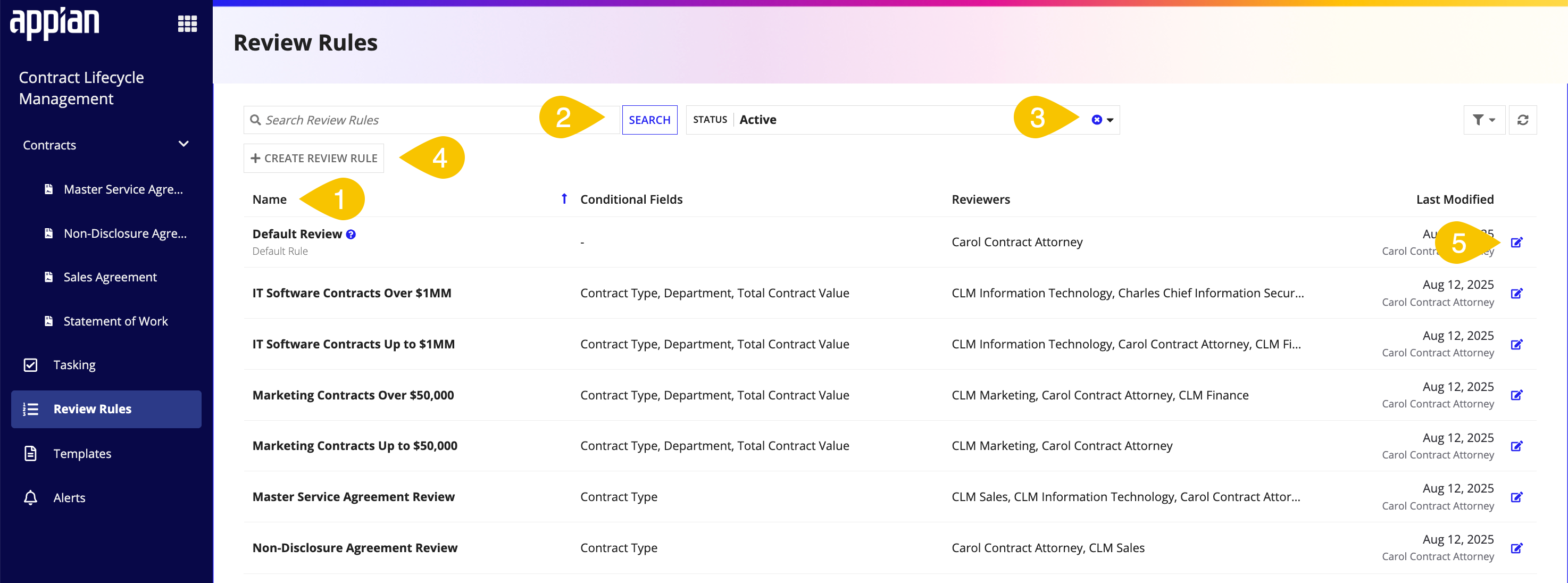Select Non-Disclosure Agreement Review name
The height and width of the screenshot is (583, 1568).
coord(355,548)
